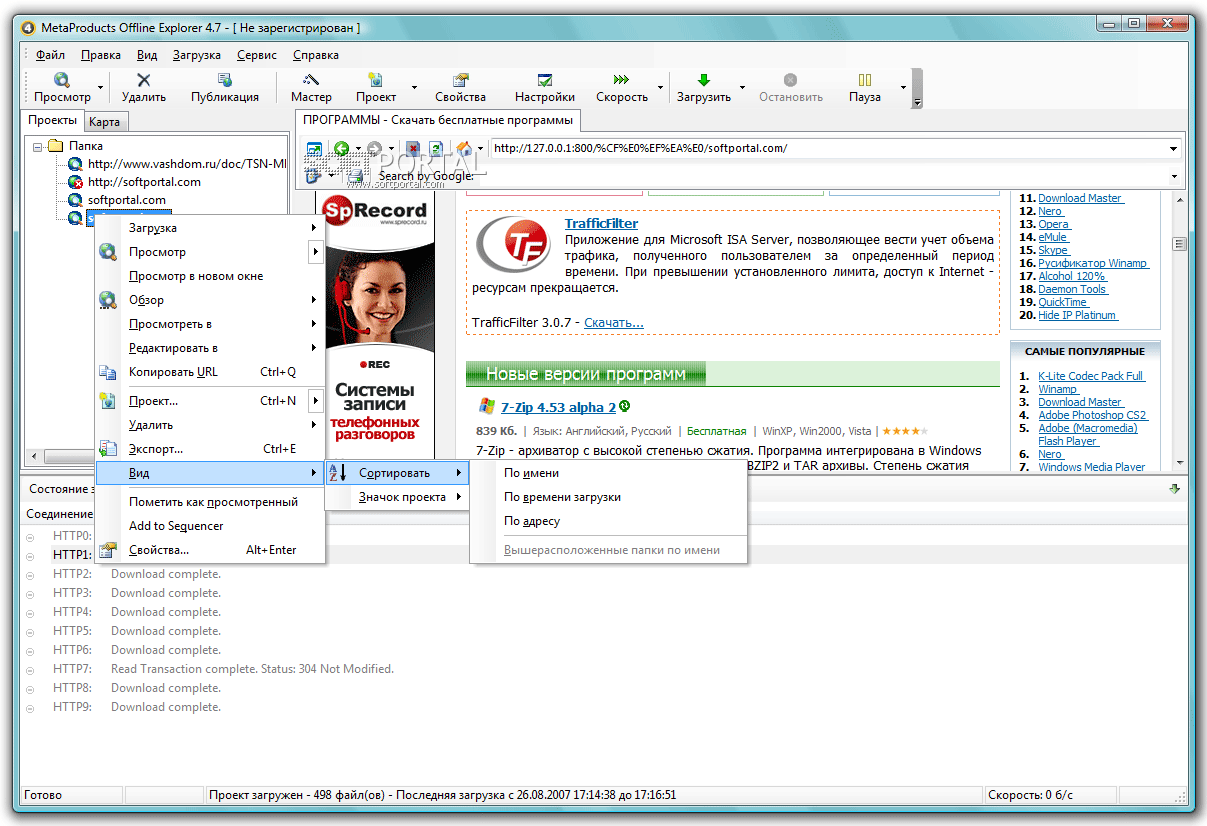Click the Скорость toolbar icon

pyautogui.click(x=622, y=80)
